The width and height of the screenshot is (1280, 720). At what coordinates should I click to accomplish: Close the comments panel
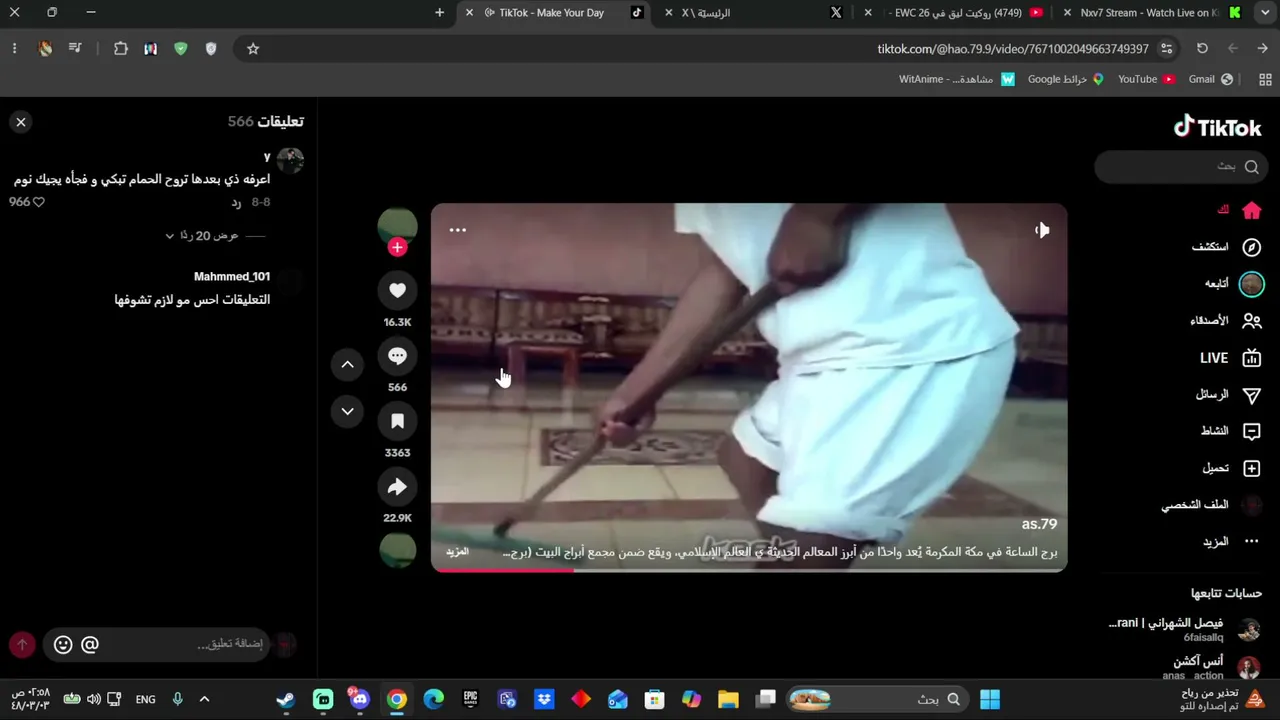[x=21, y=122]
